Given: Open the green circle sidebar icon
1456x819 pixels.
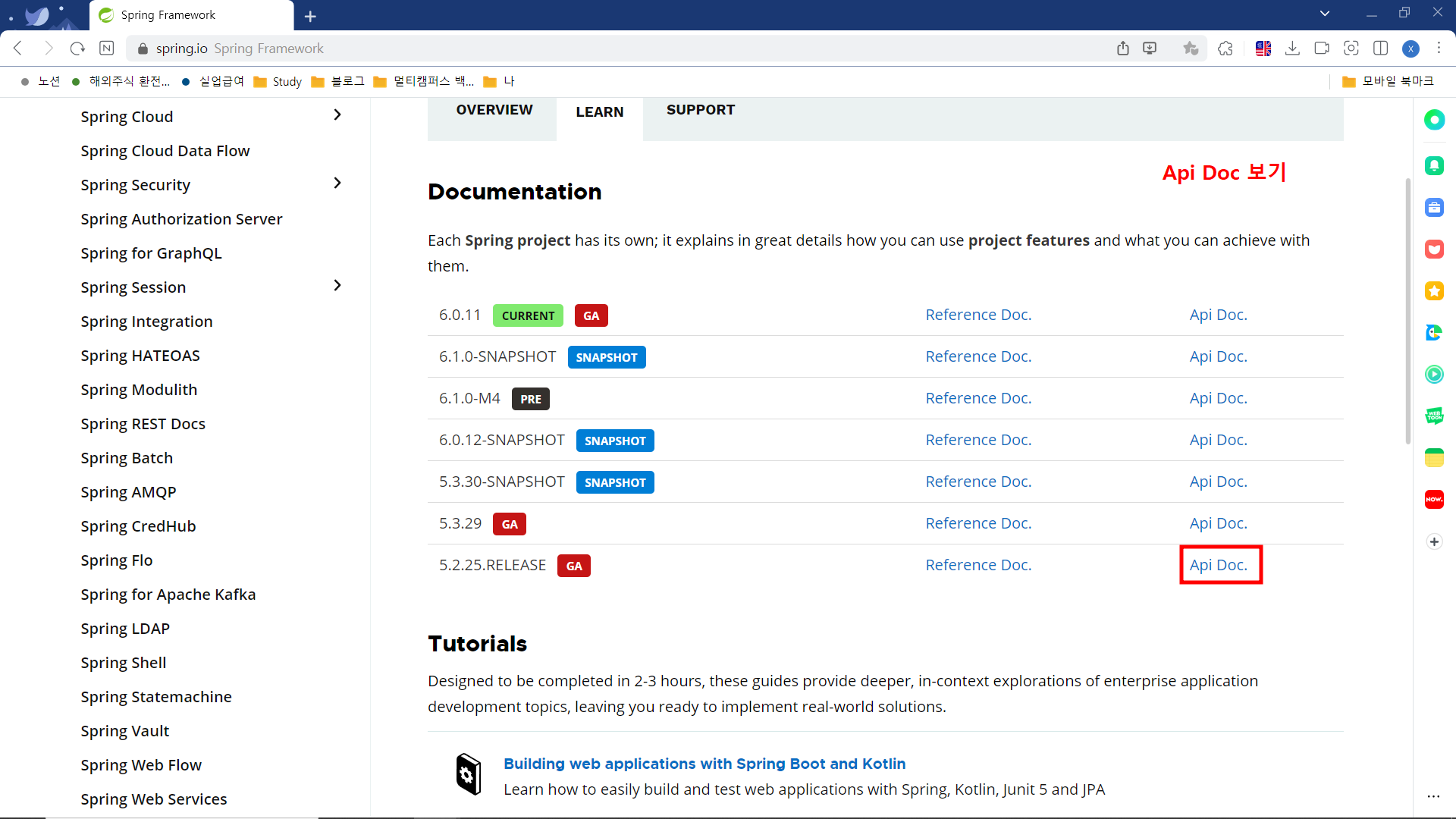Looking at the screenshot, I should click(1434, 120).
